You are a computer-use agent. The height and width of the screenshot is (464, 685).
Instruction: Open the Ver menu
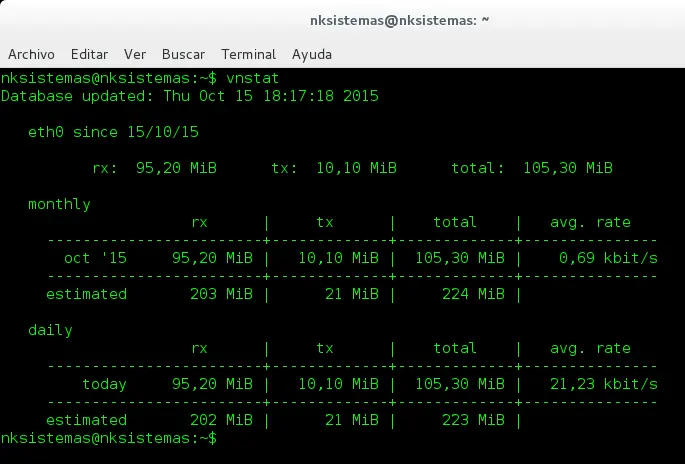(x=135, y=54)
